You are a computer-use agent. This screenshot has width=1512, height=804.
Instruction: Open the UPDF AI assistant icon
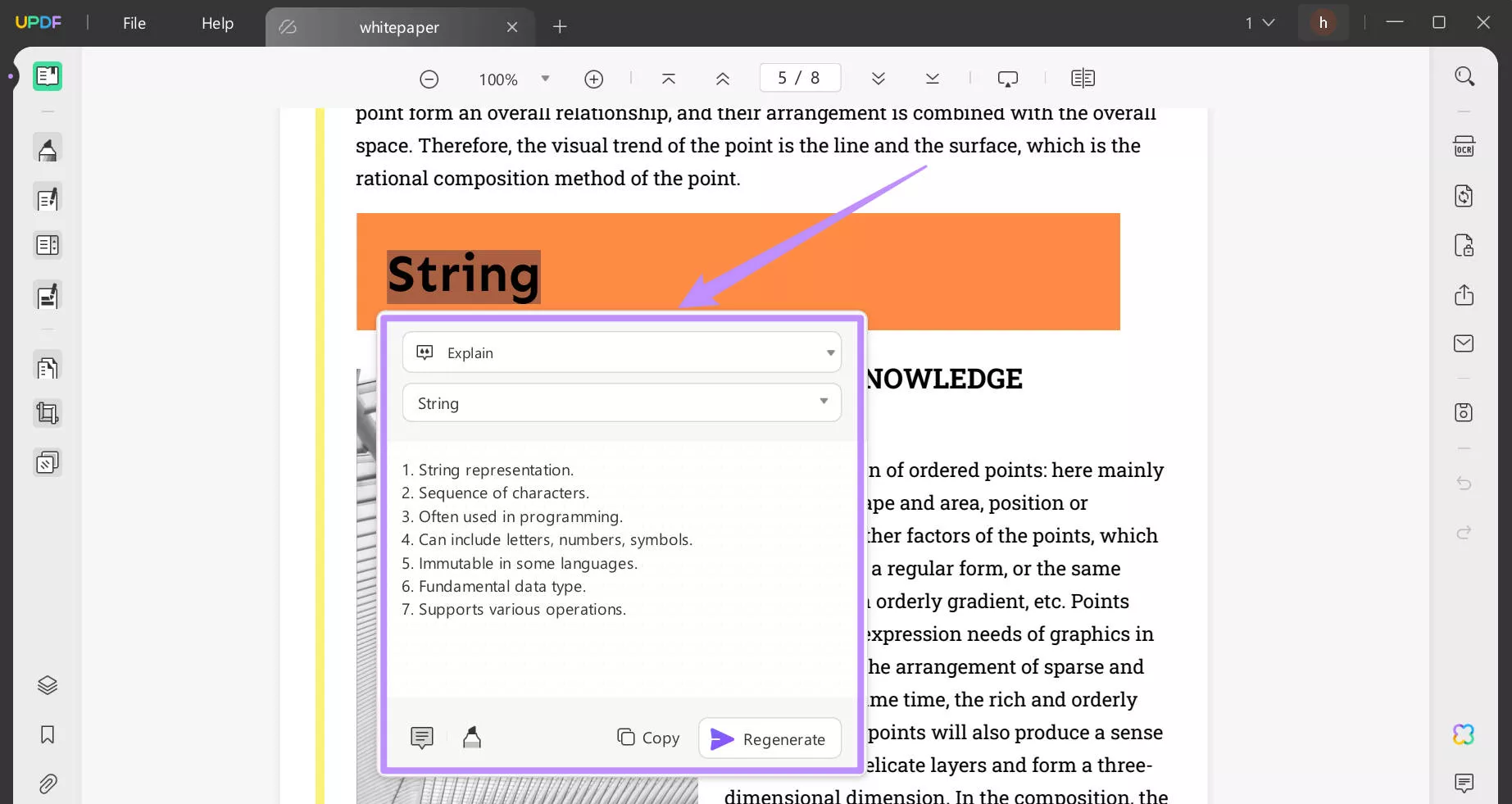point(1464,734)
